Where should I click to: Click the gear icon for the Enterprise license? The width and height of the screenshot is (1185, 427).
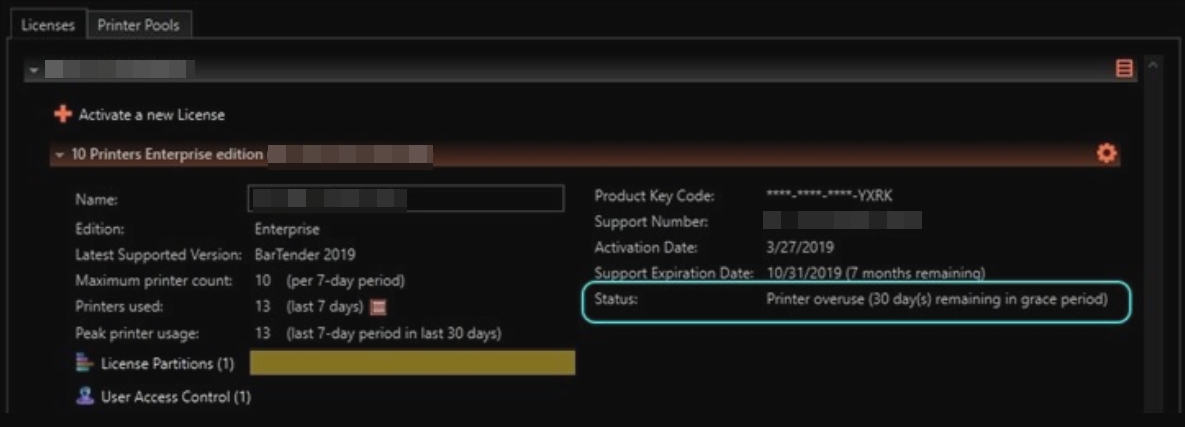[1106, 154]
